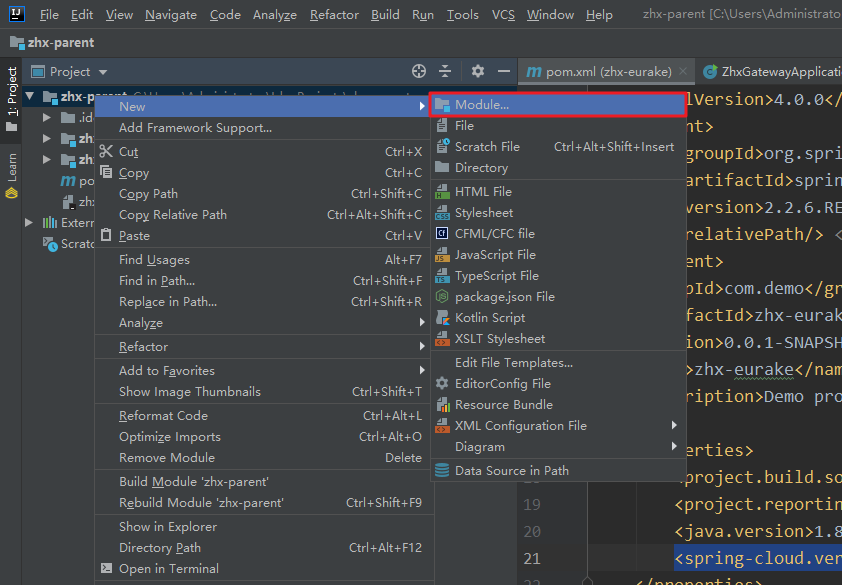Expand Add to Favorites submenu arrow
The image size is (842, 585).
(422, 370)
